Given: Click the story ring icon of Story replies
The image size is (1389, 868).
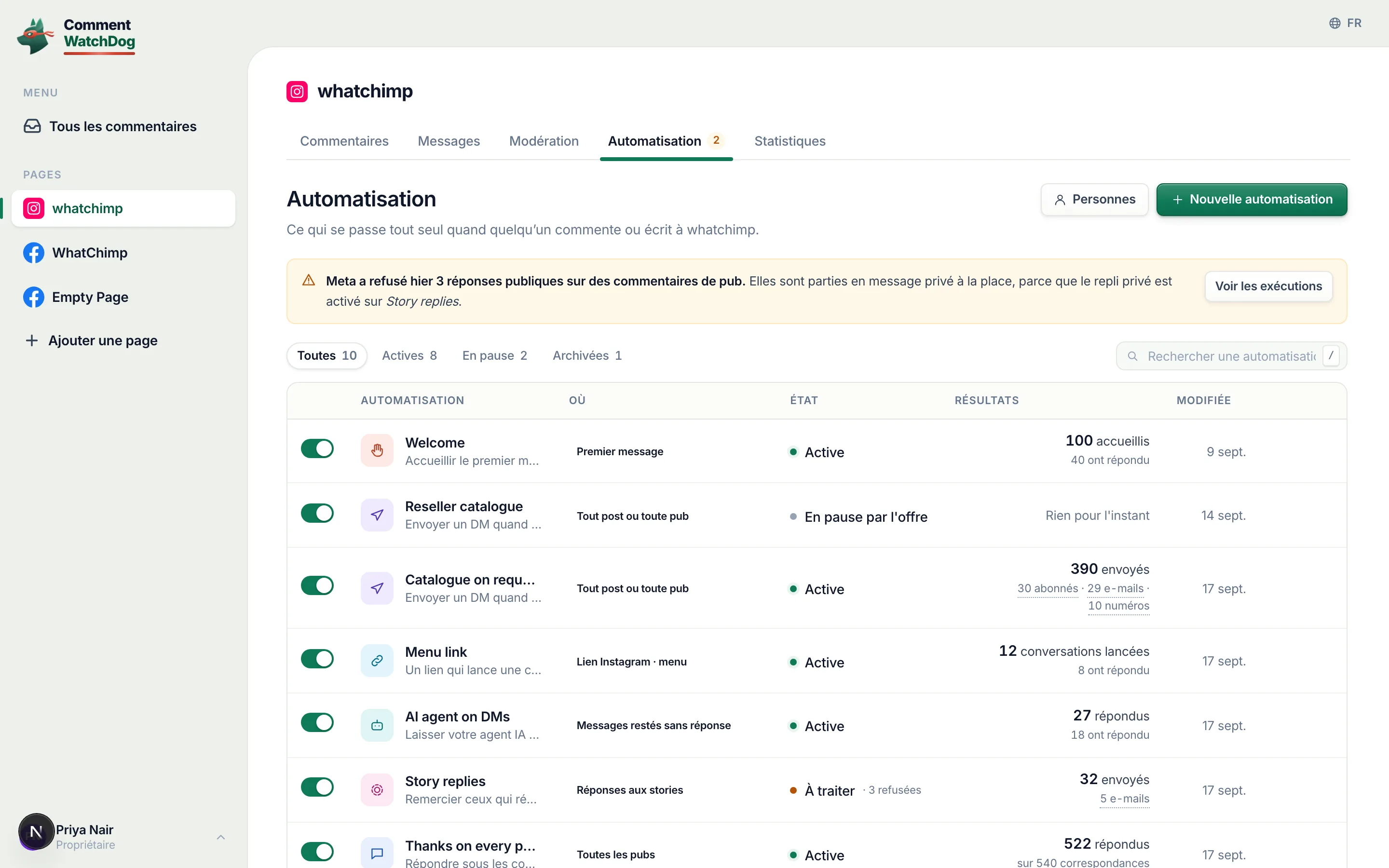Looking at the screenshot, I should pyautogui.click(x=377, y=790).
